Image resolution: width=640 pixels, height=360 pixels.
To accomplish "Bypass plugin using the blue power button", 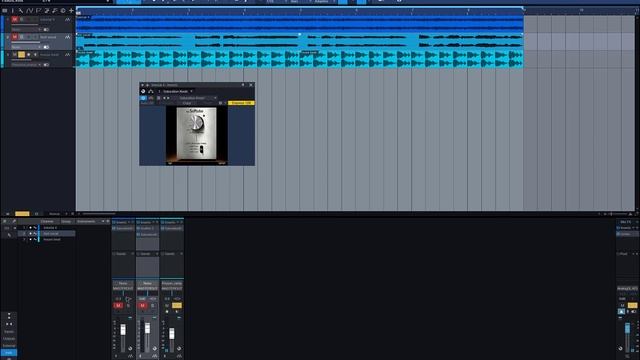I will 143,98.
